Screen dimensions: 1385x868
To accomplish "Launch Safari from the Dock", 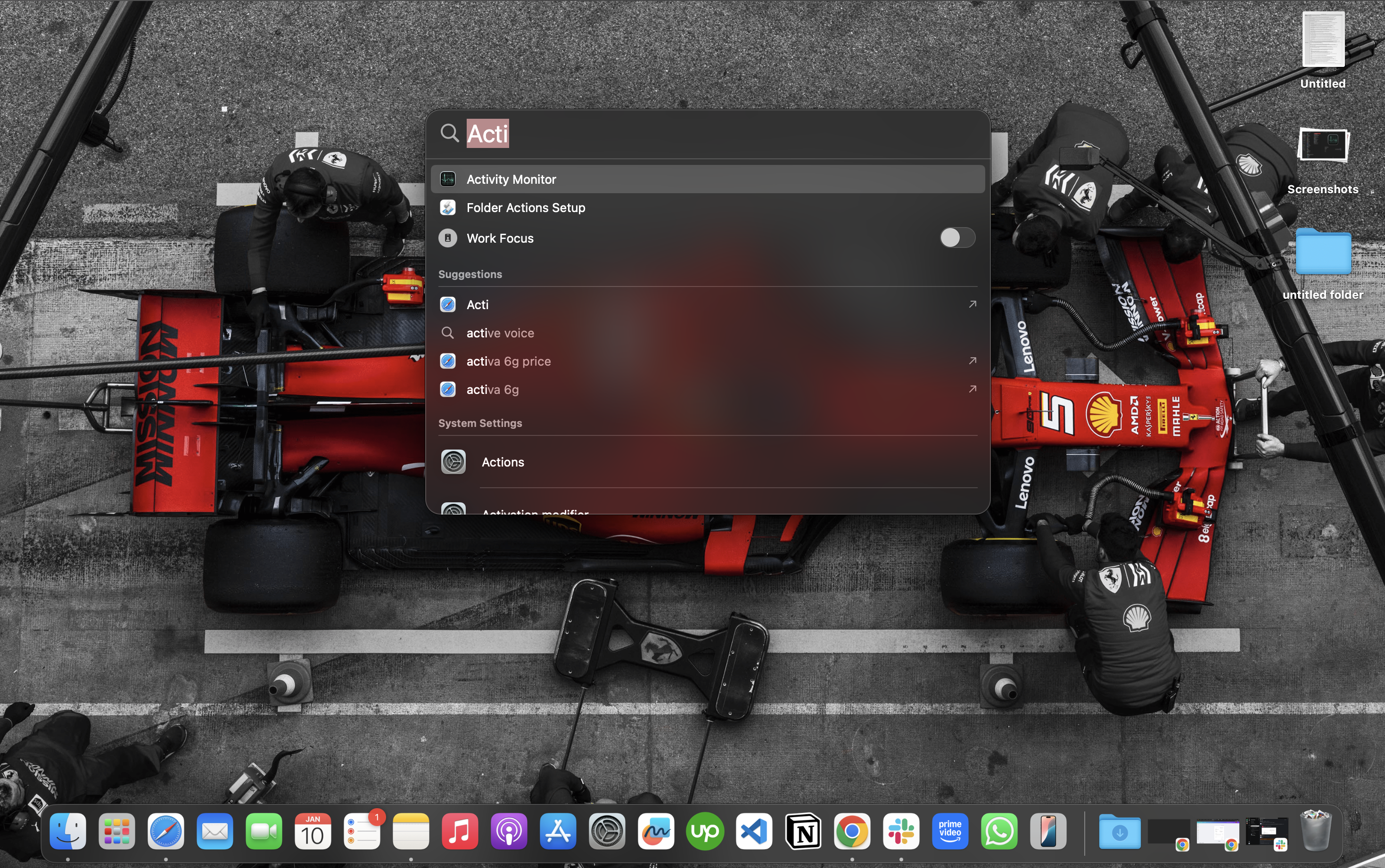I will click(x=166, y=831).
